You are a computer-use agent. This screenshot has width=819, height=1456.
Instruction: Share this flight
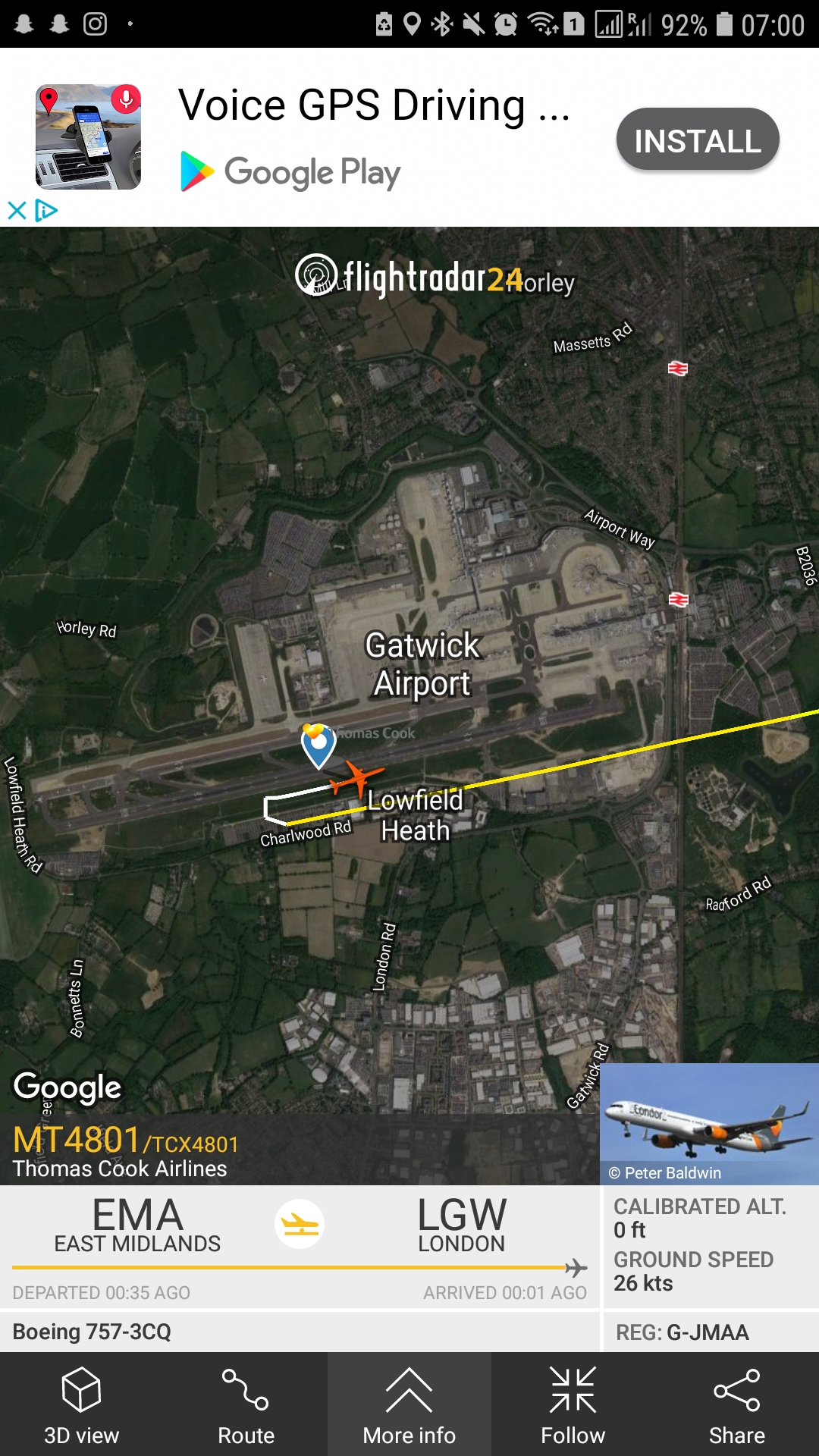point(737,1404)
